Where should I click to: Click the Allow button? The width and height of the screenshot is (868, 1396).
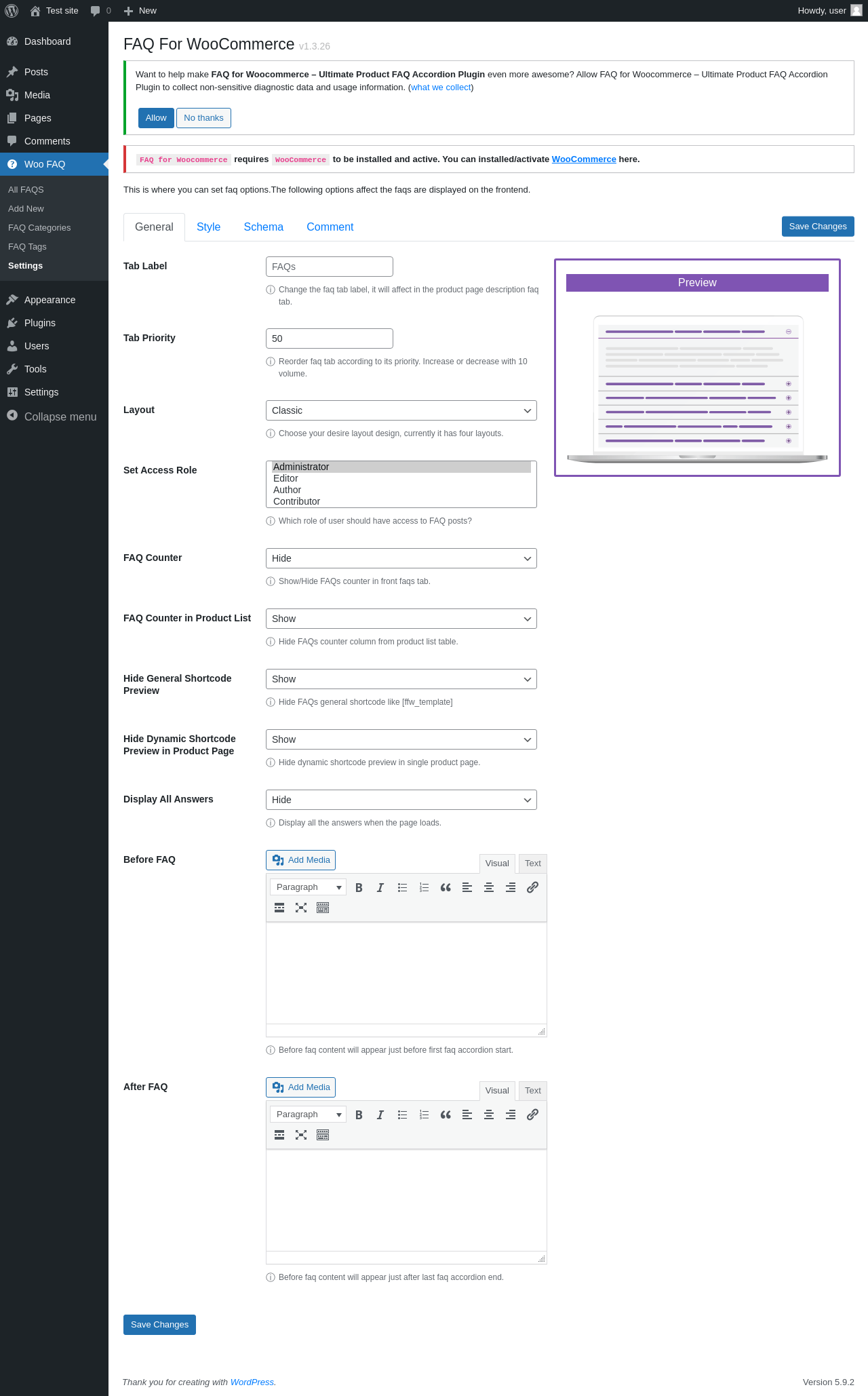[156, 118]
